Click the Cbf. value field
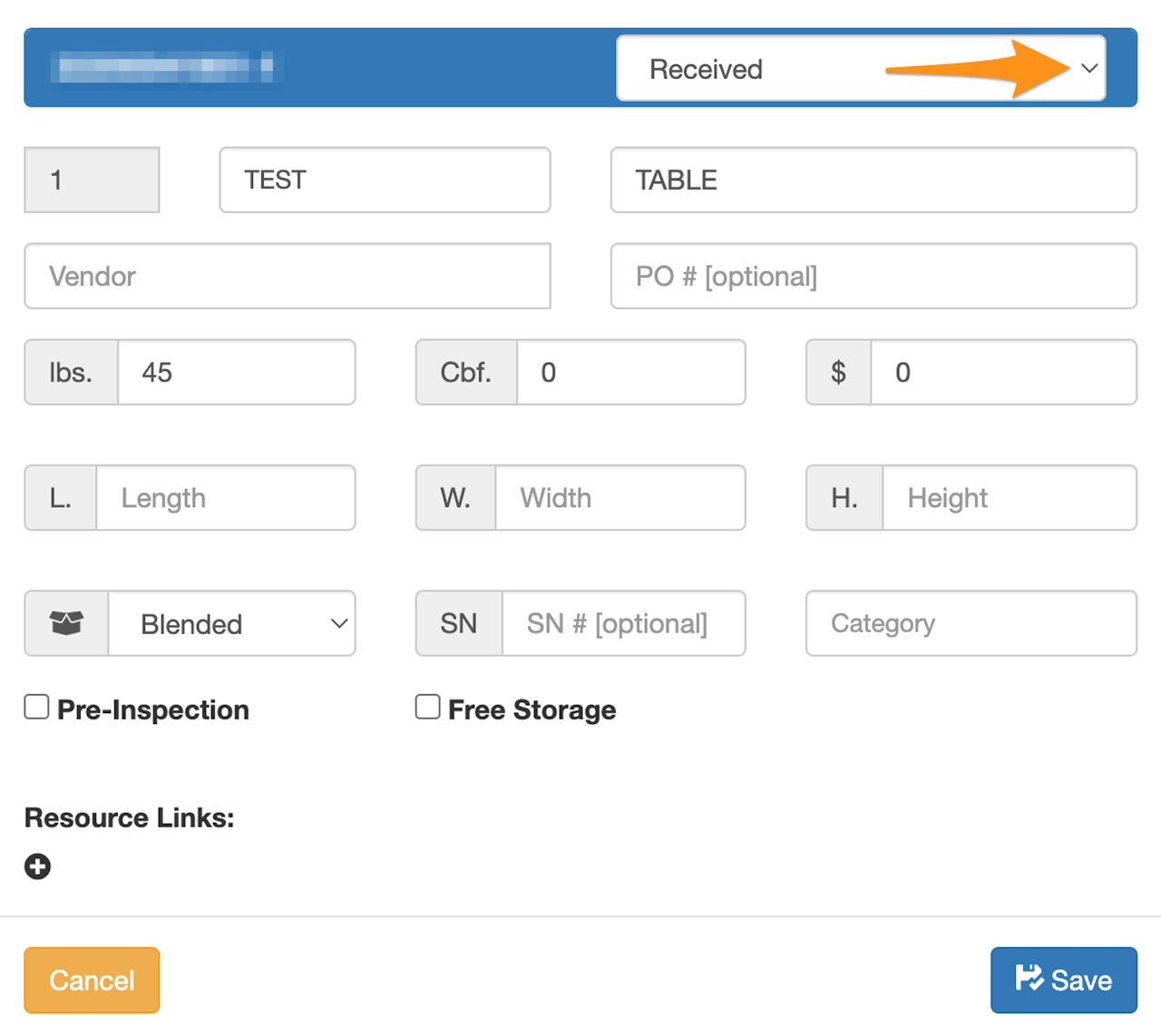Viewport: 1161px width, 1036px height. pyautogui.click(x=631, y=372)
